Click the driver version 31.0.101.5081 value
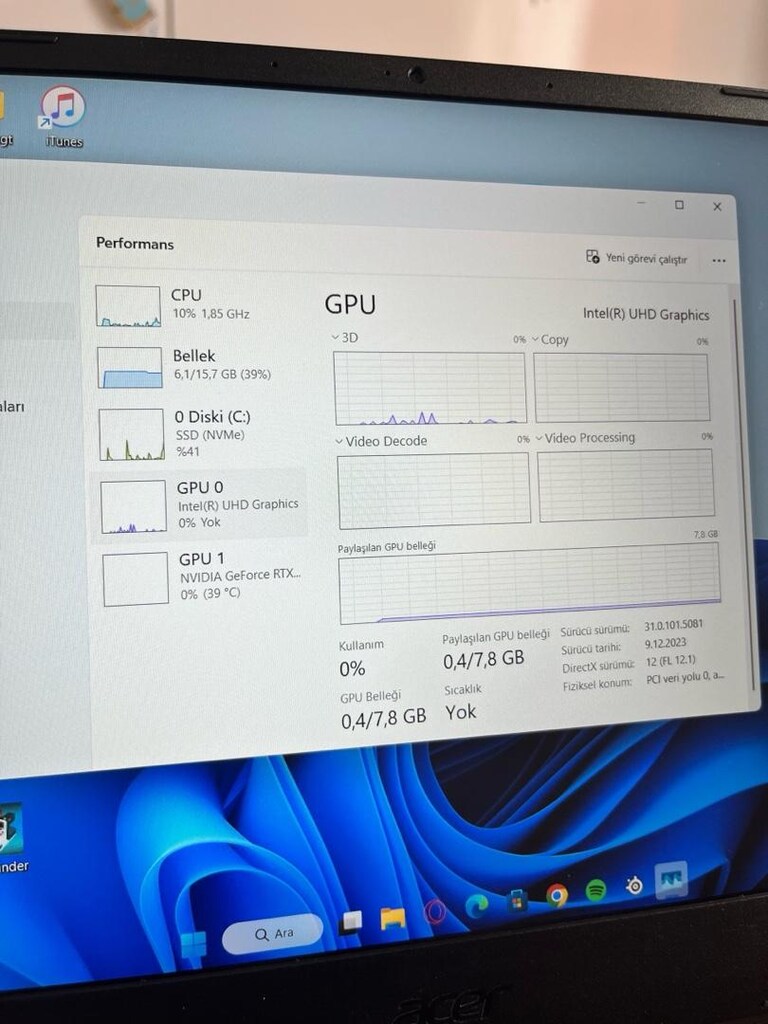This screenshot has height=1024, width=768. pyautogui.click(x=673, y=626)
